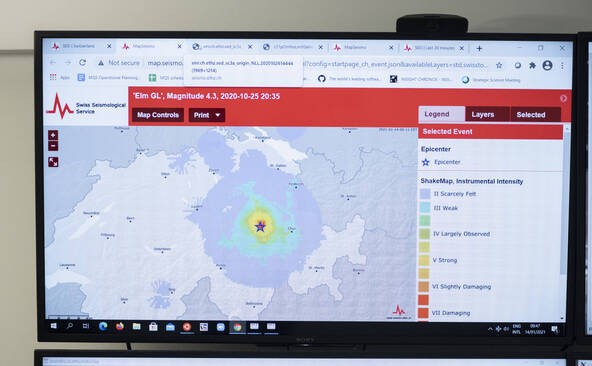Open Microsoft Store from the taskbar

click(153, 327)
